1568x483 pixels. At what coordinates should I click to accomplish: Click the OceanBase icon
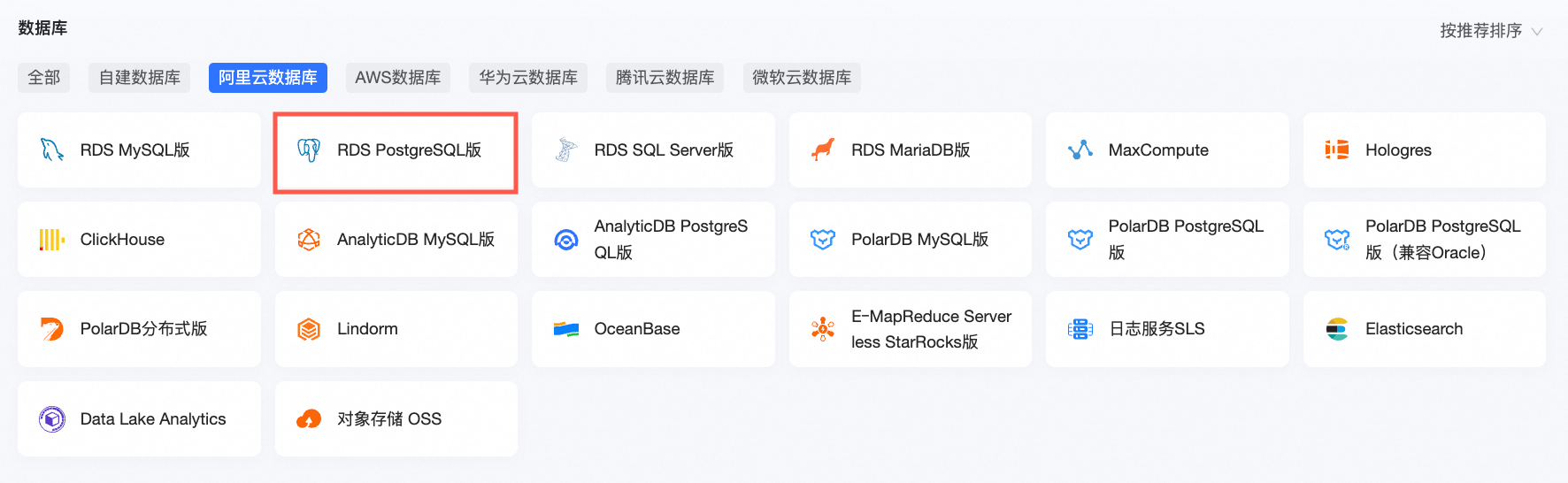point(566,329)
